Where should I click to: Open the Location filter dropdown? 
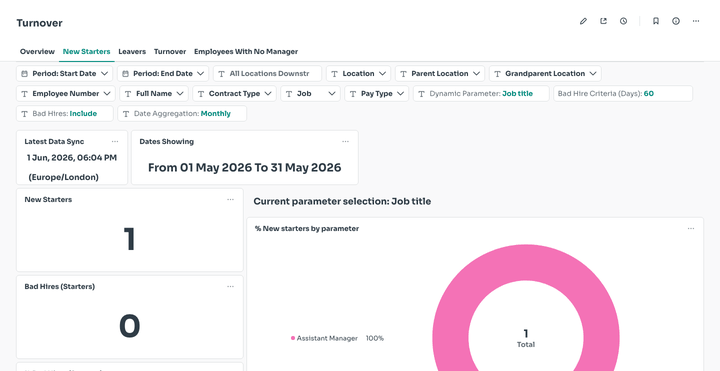click(358, 73)
